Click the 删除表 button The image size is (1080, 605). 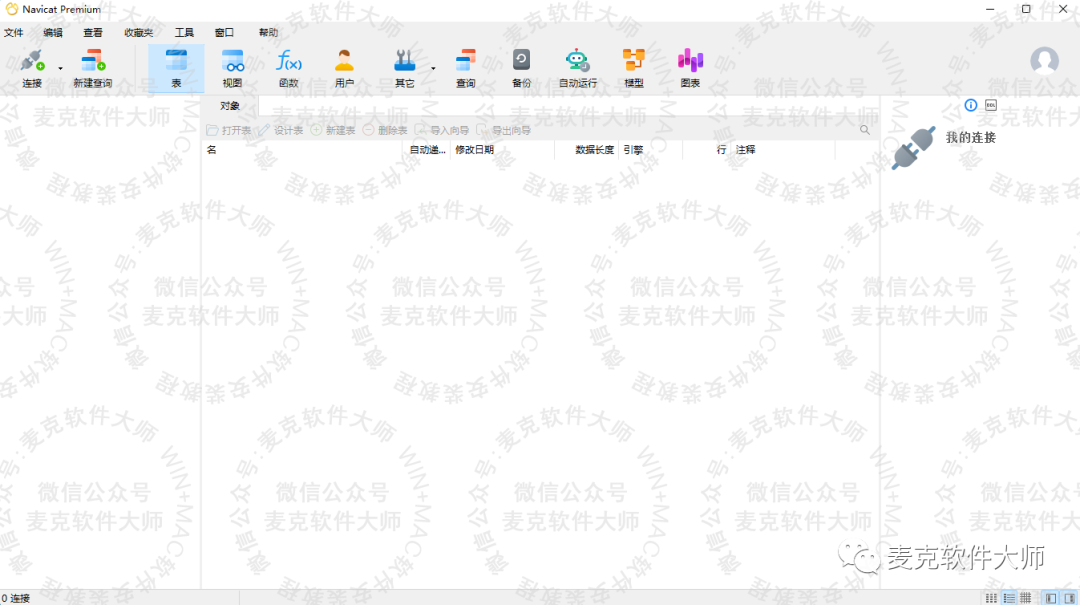[385, 130]
